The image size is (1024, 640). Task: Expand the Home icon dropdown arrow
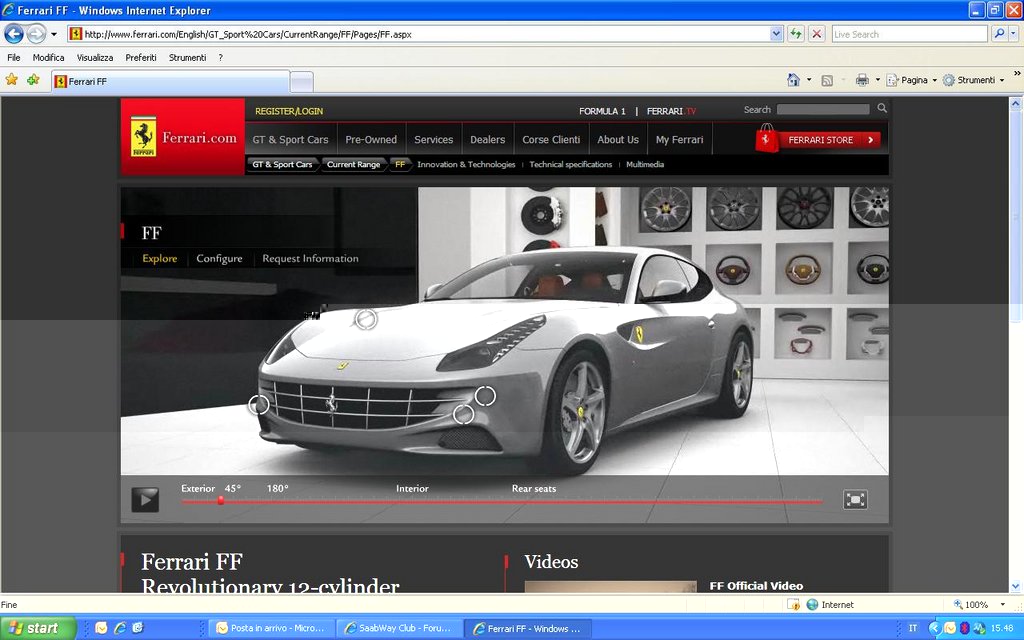[809, 80]
